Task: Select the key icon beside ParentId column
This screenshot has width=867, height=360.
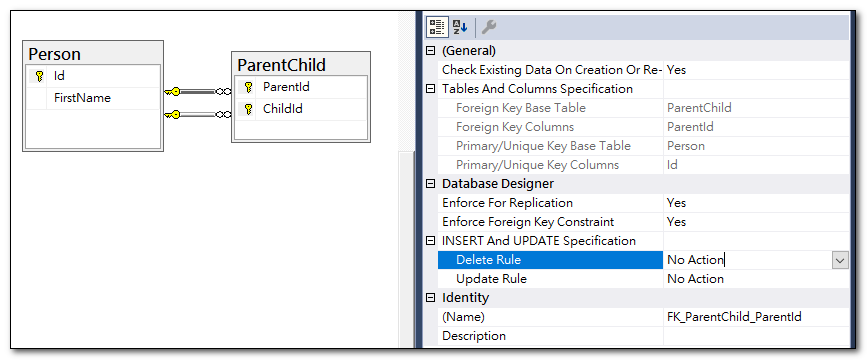Action: [x=248, y=87]
